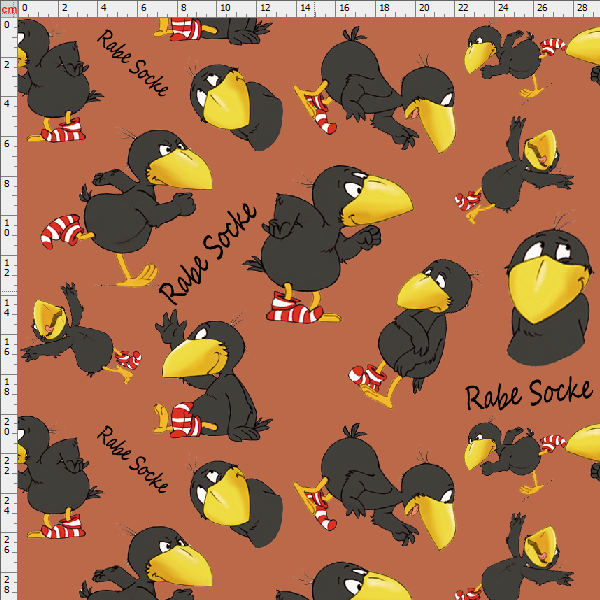Click the red cm unit label

8,8
